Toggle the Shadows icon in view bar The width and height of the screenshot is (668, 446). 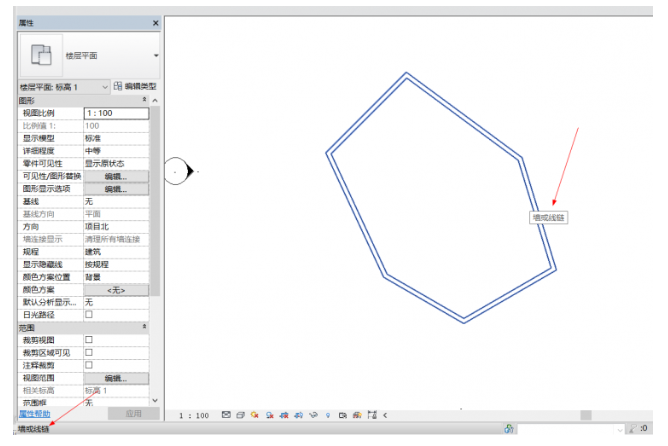click(270, 415)
